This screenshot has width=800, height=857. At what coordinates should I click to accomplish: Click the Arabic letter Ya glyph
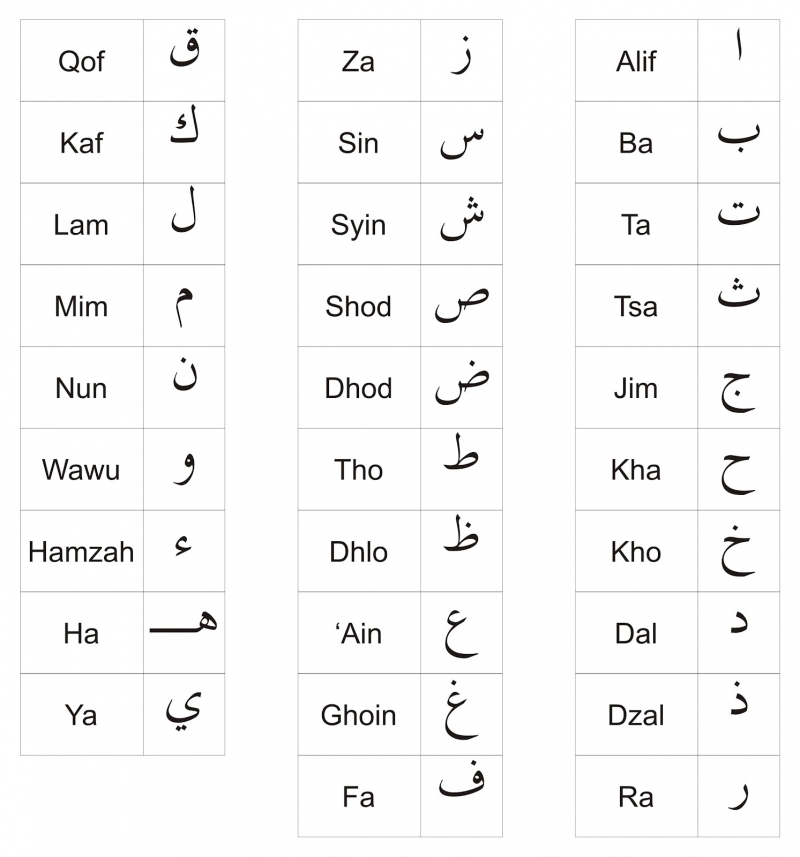pos(184,710)
